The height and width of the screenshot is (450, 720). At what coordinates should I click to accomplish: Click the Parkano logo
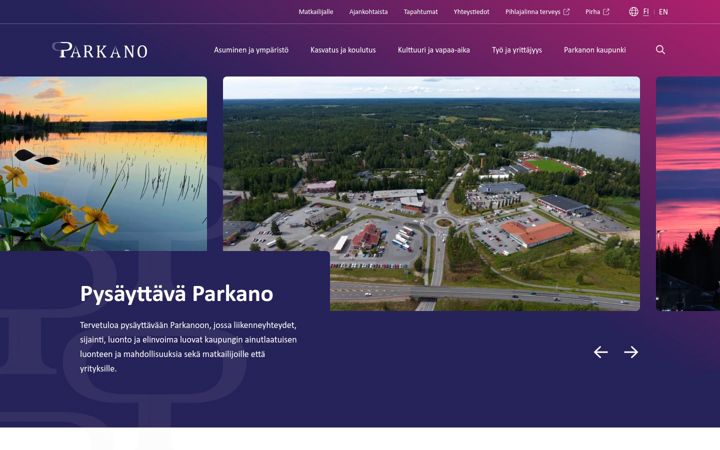(100, 50)
